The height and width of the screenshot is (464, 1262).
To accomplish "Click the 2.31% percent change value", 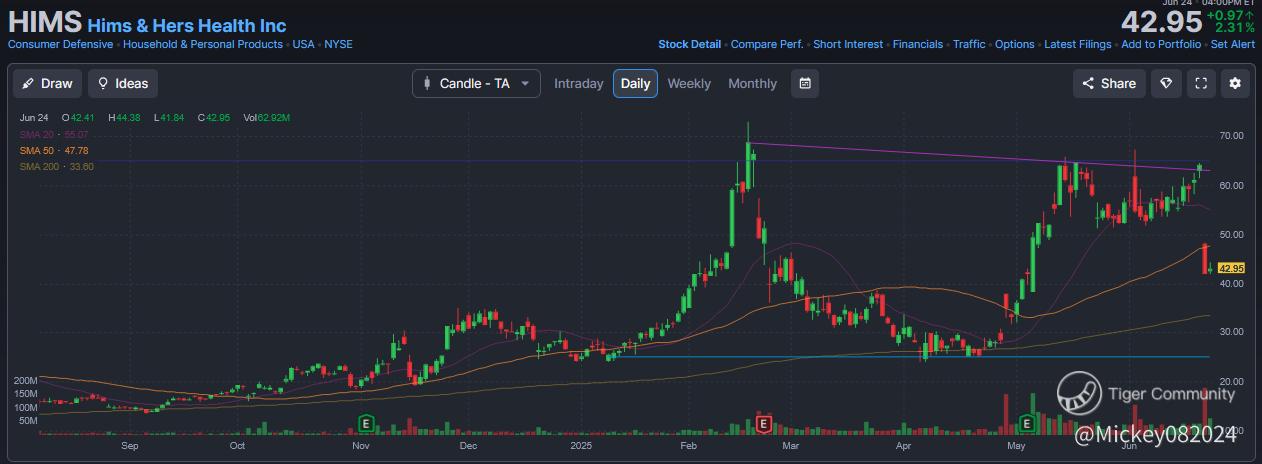I will [x=1235, y=28].
